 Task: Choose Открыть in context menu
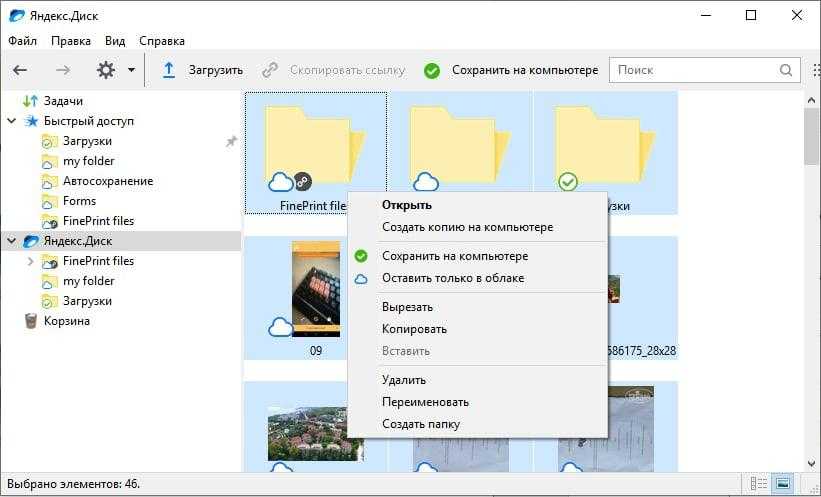(477, 205)
